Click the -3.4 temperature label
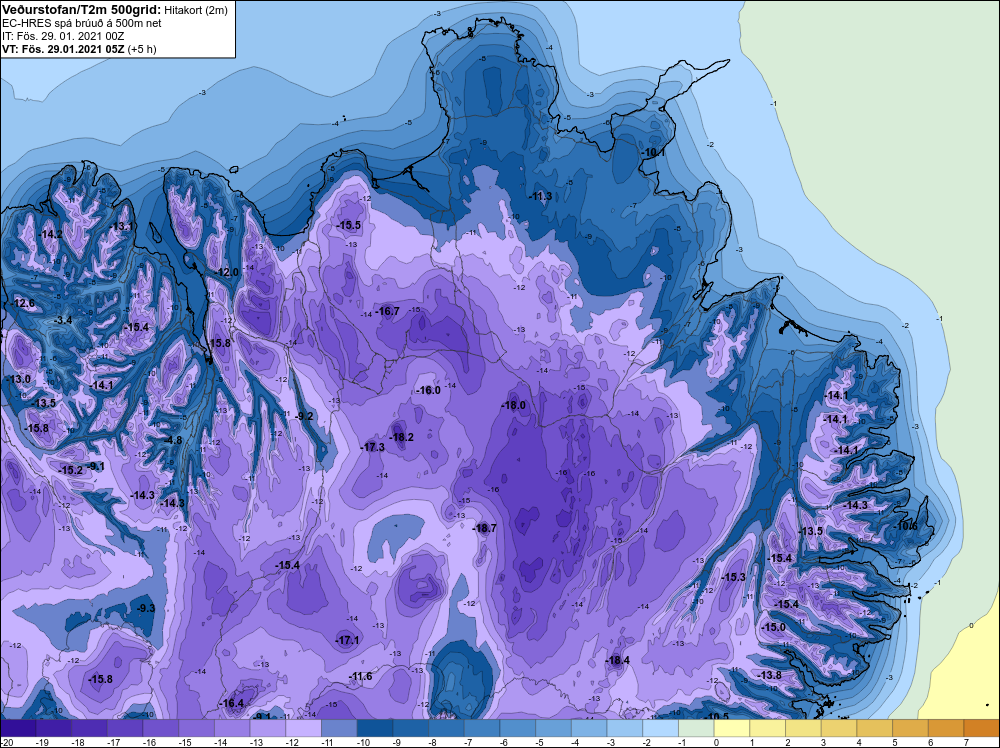The image size is (1000, 748). coord(62,319)
